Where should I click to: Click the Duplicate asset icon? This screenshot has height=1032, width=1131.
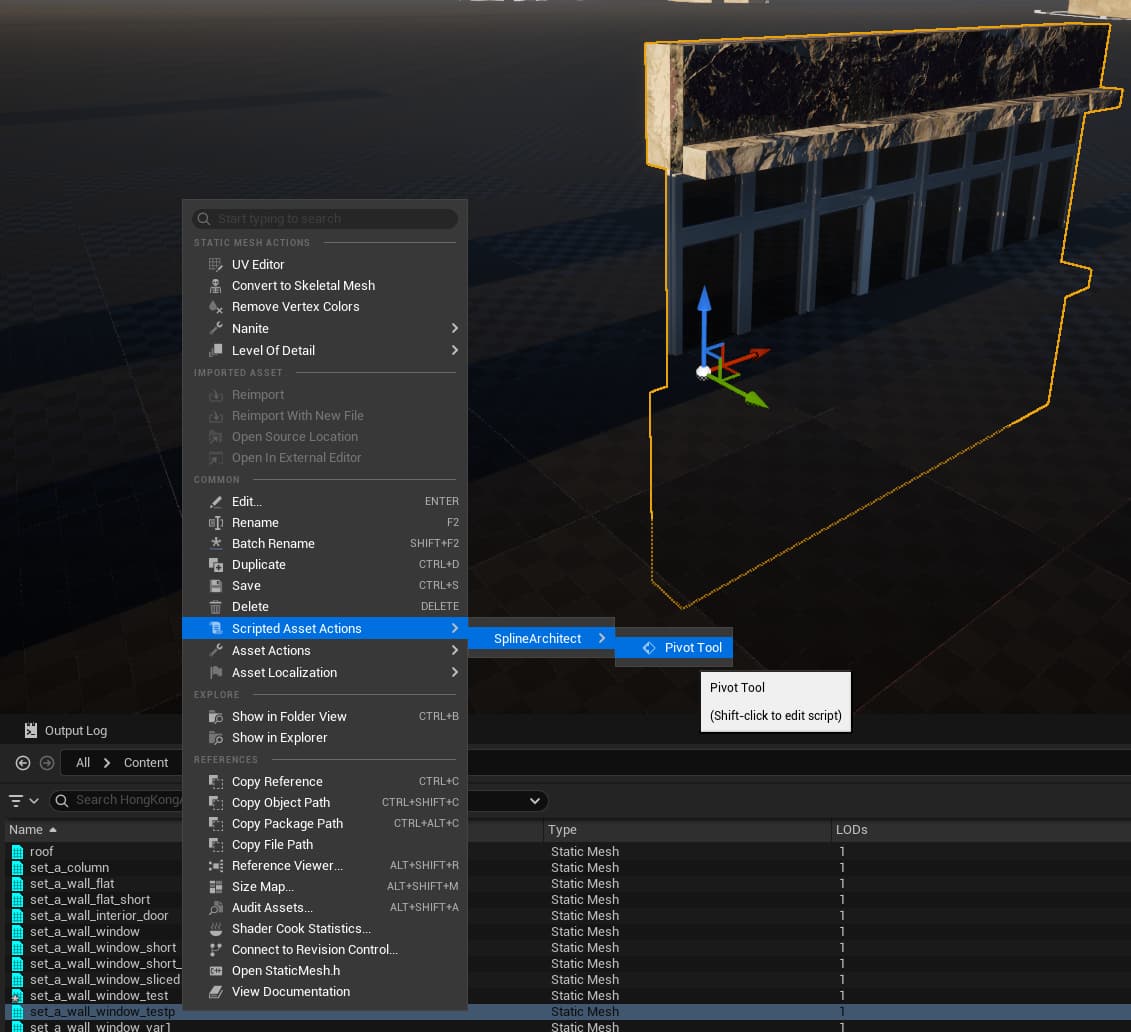pyautogui.click(x=215, y=565)
